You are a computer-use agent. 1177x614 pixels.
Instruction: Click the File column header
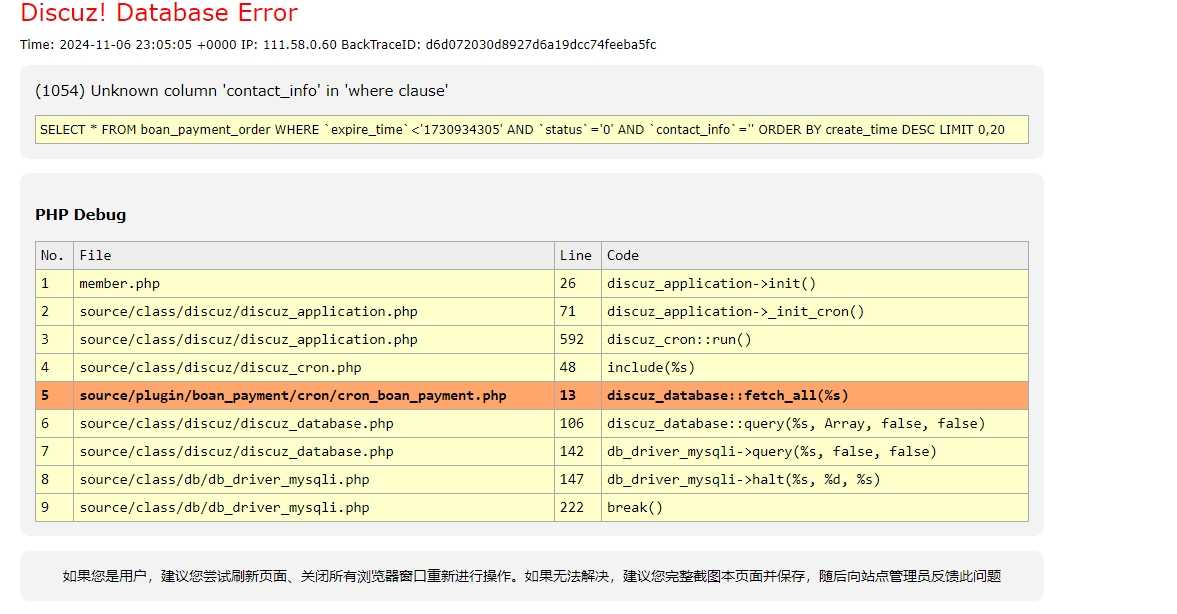point(96,256)
